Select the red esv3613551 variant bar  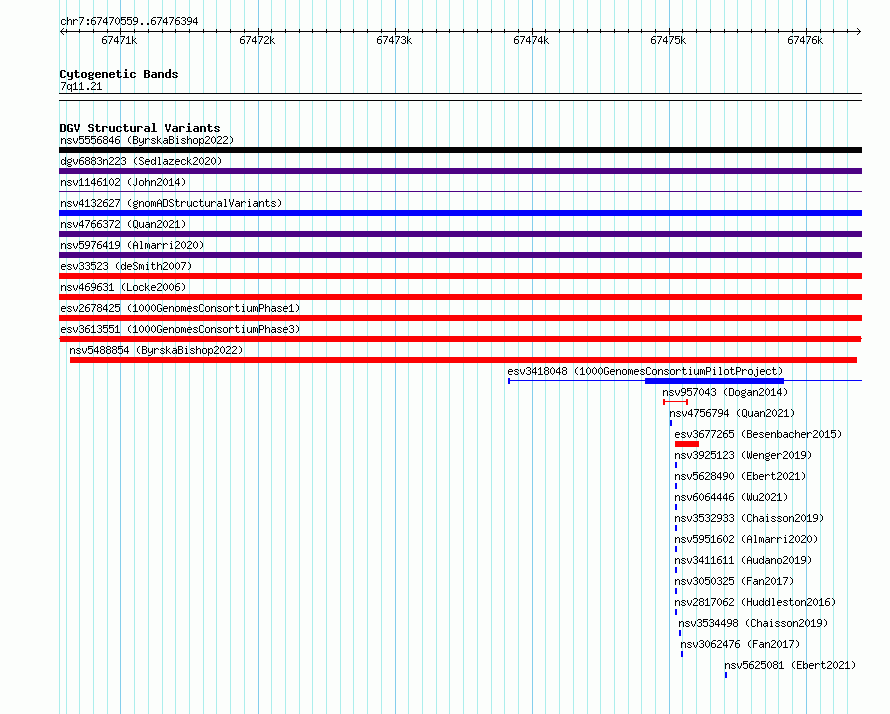[x=460, y=339]
